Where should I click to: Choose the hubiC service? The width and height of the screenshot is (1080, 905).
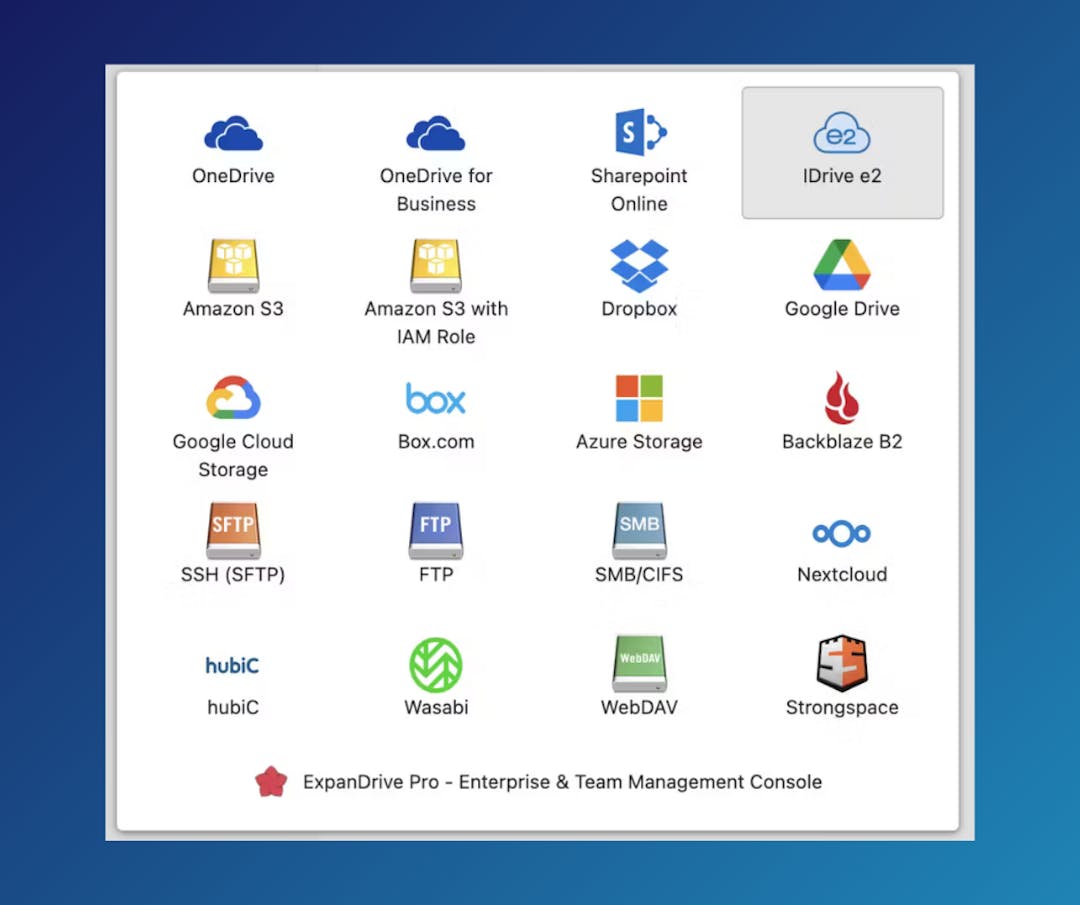pyautogui.click(x=232, y=670)
